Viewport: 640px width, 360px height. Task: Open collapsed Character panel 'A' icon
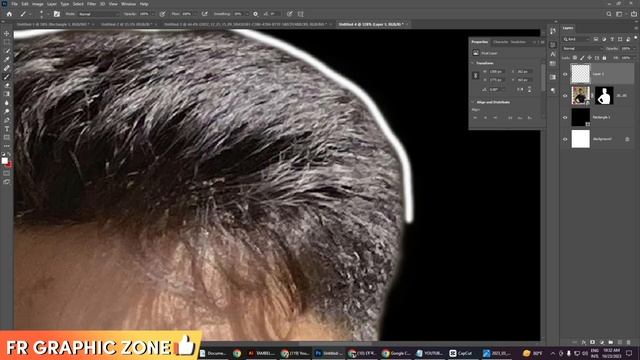coord(553,54)
